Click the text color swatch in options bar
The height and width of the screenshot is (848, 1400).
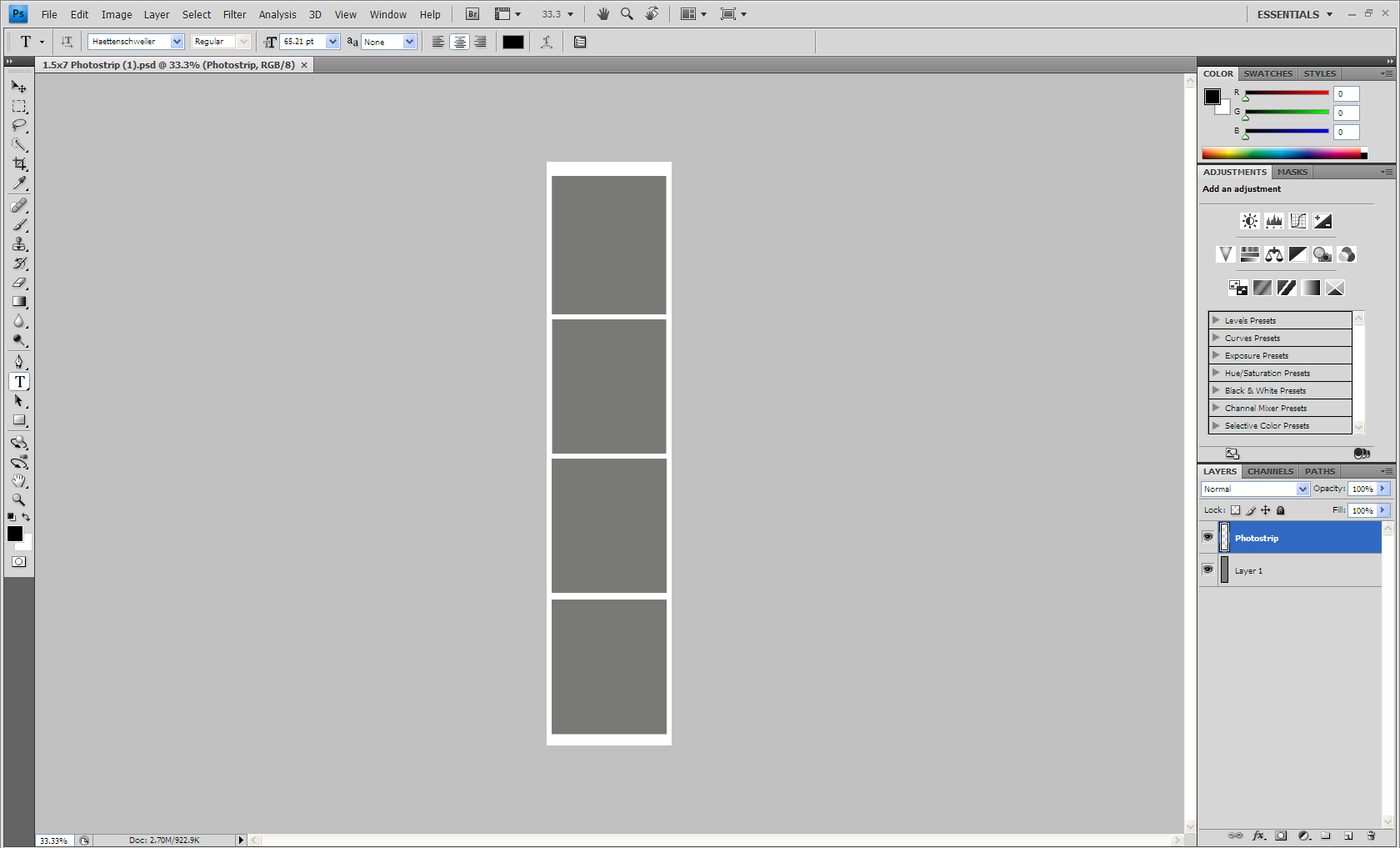pos(513,42)
